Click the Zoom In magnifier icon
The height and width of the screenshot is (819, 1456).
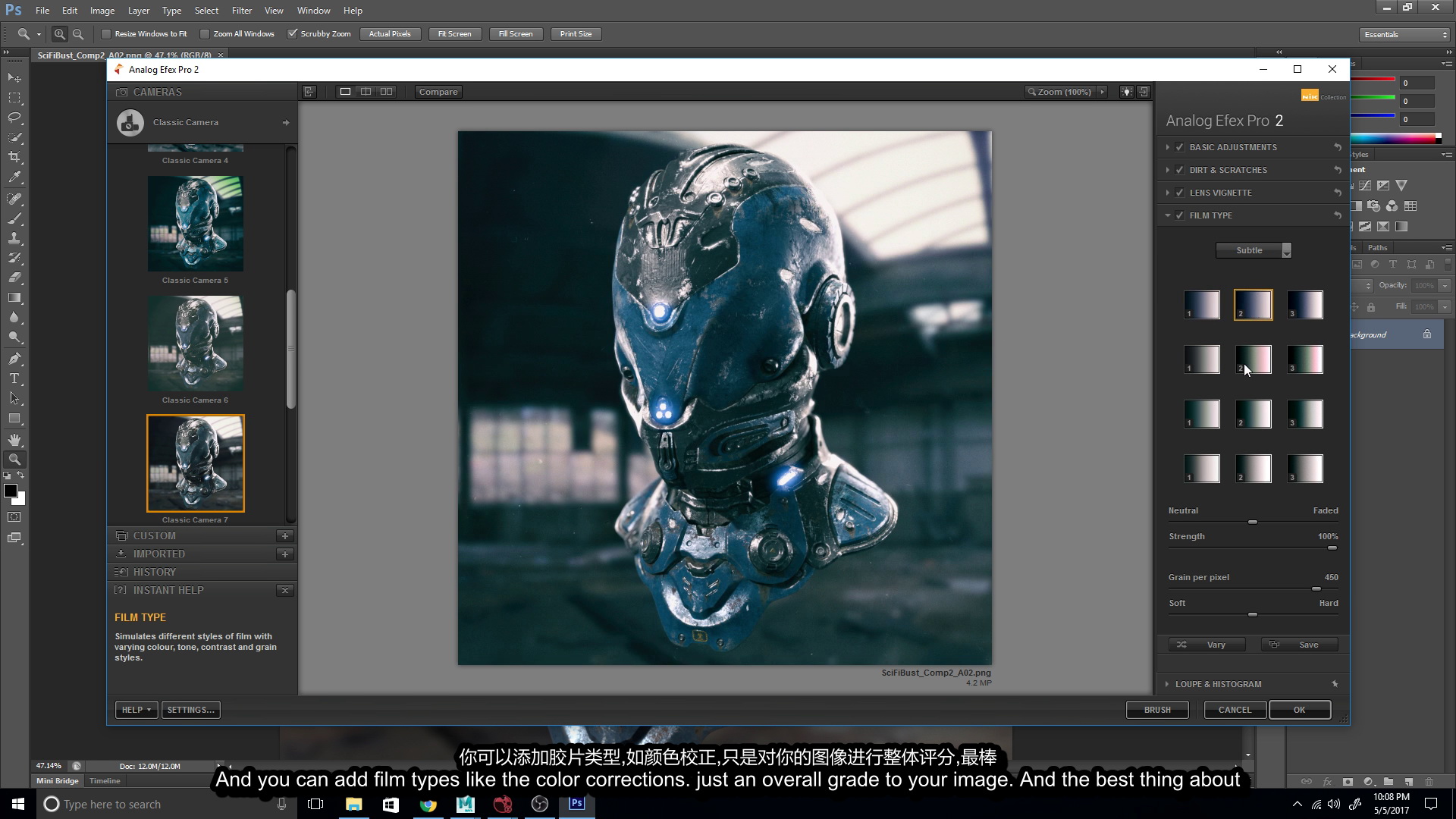pos(60,34)
